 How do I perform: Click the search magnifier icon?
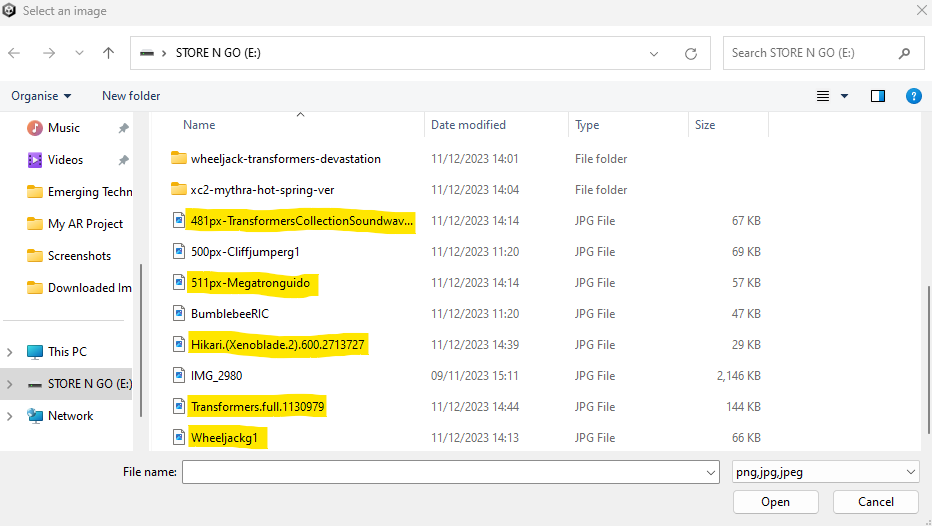pyautogui.click(x=904, y=53)
